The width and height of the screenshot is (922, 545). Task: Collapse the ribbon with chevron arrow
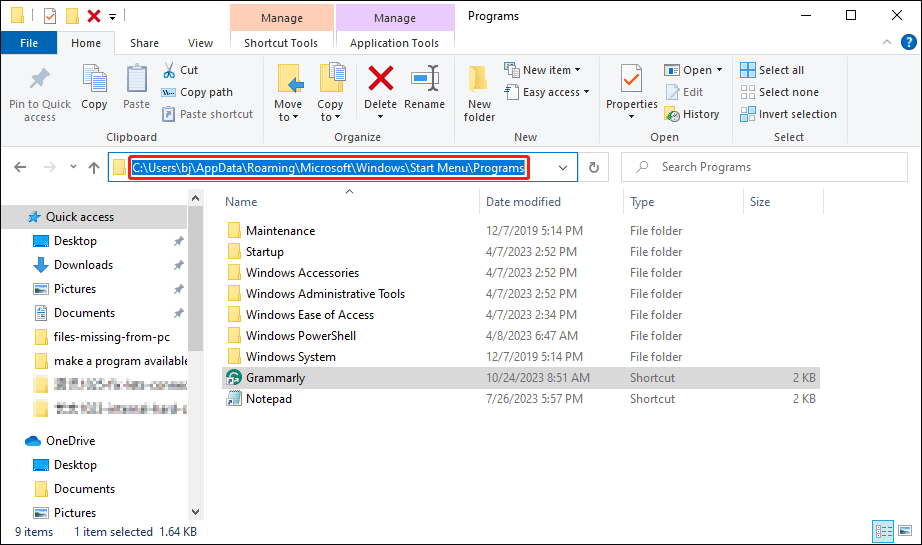(x=886, y=43)
